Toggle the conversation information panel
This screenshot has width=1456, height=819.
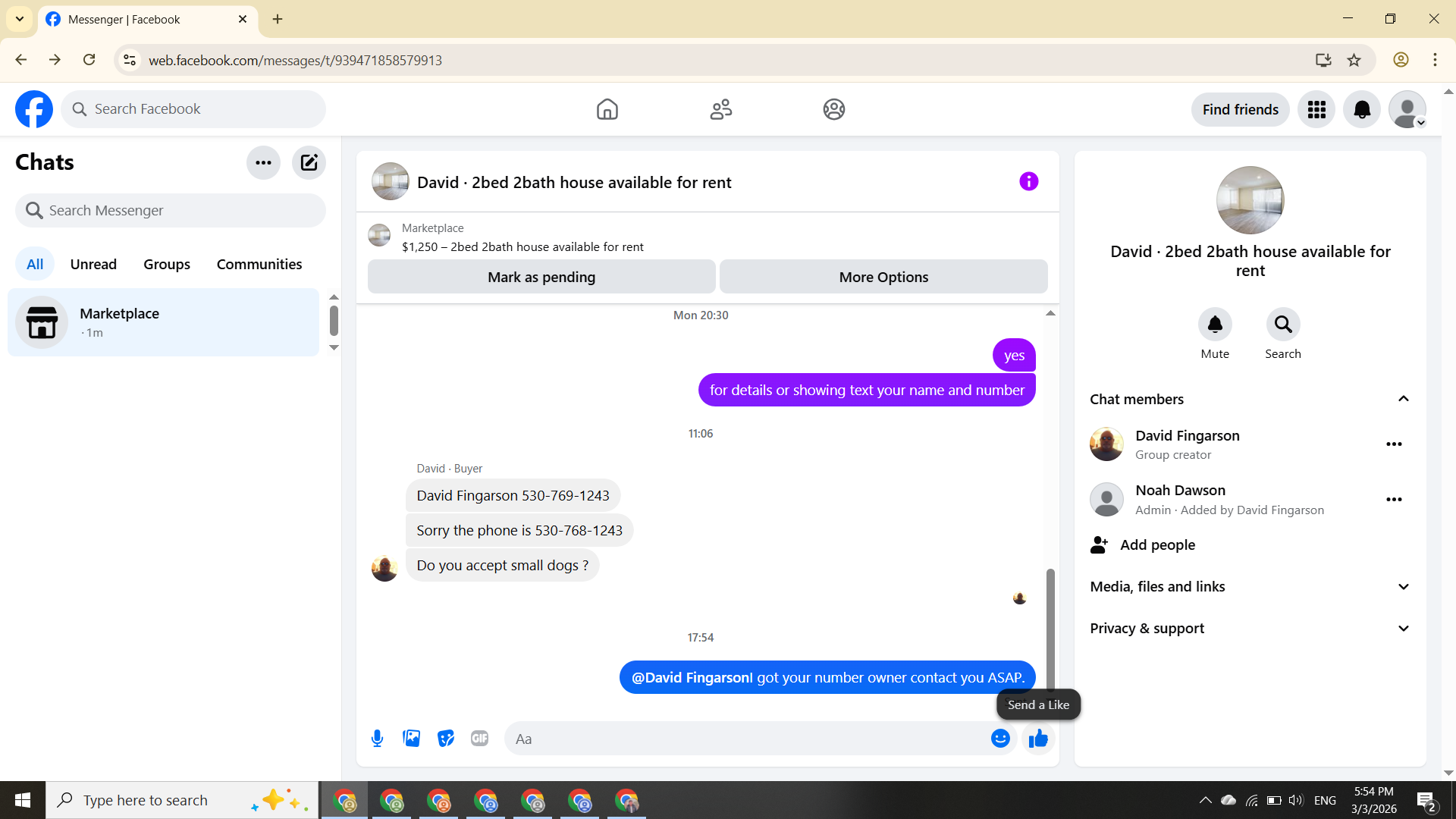(x=1028, y=181)
